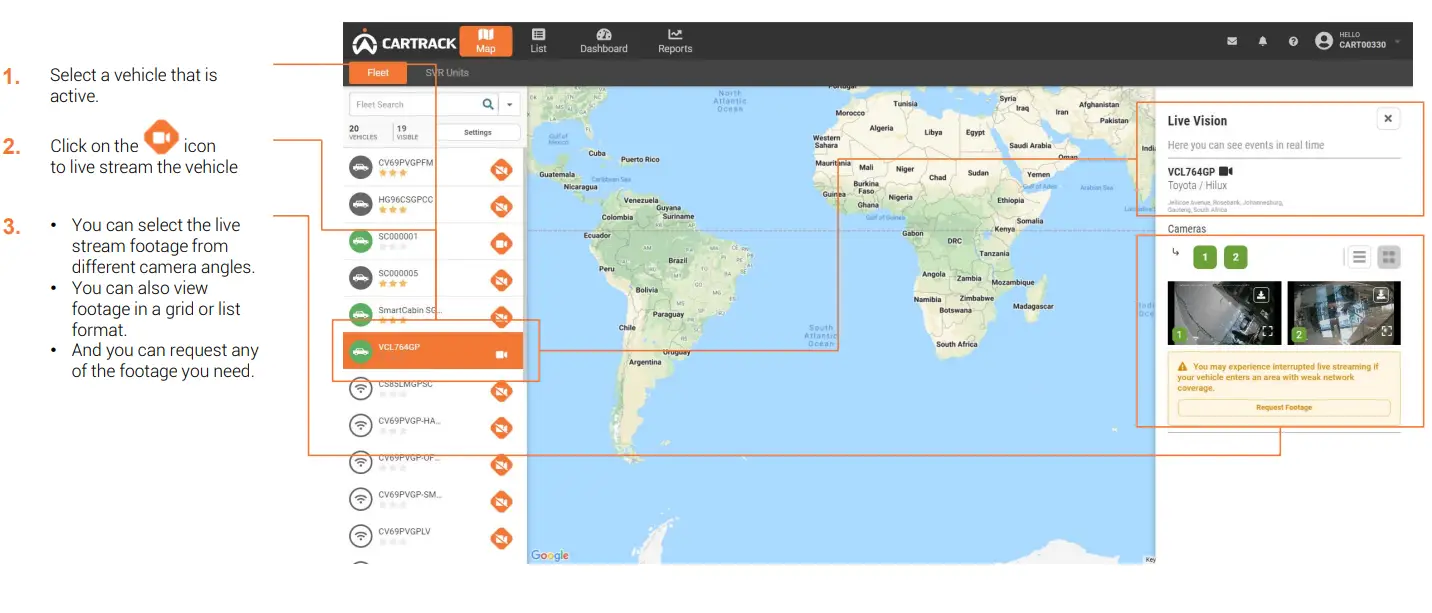
Task: Click the disabled camera icon for SC000005
Action: (501, 279)
